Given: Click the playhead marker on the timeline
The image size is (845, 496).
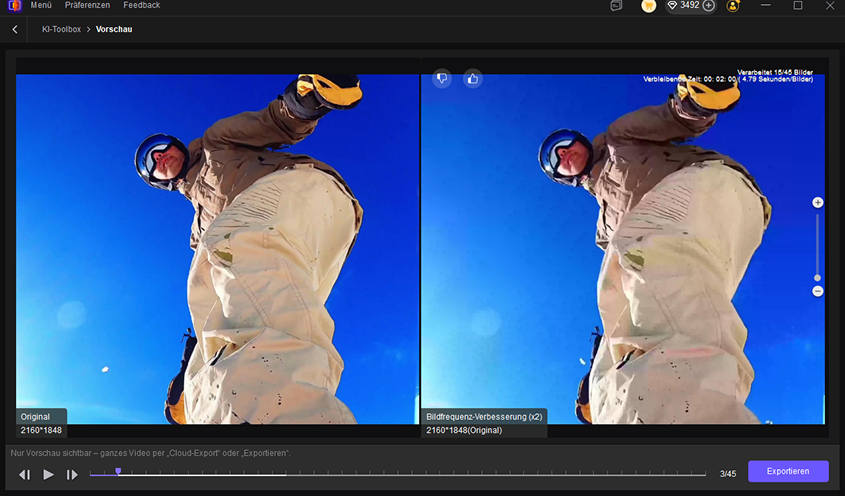Looking at the screenshot, I should click(118, 471).
